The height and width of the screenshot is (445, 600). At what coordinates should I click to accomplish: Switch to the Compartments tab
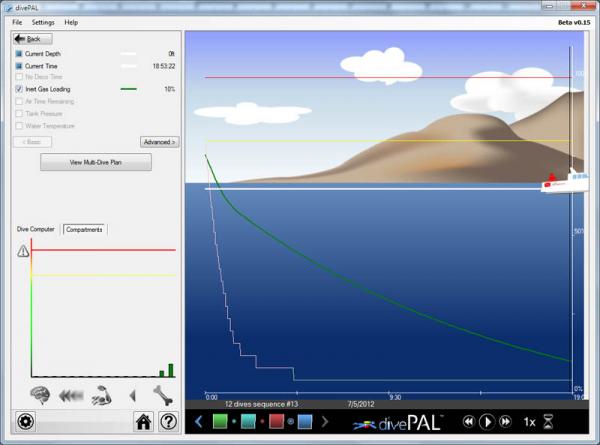point(84,229)
